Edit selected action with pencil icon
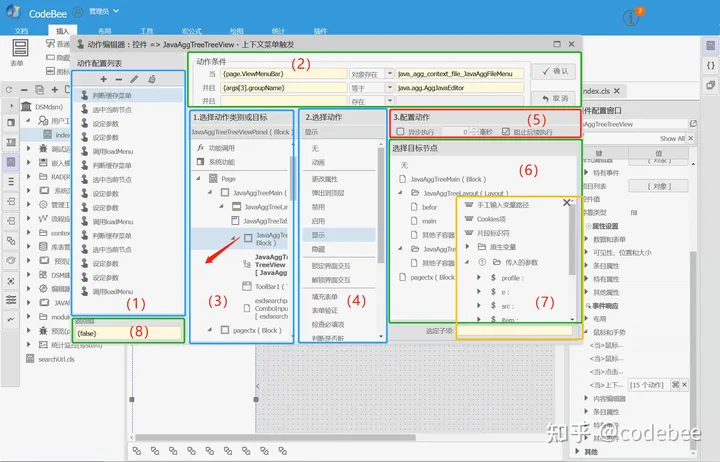 click(134, 79)
